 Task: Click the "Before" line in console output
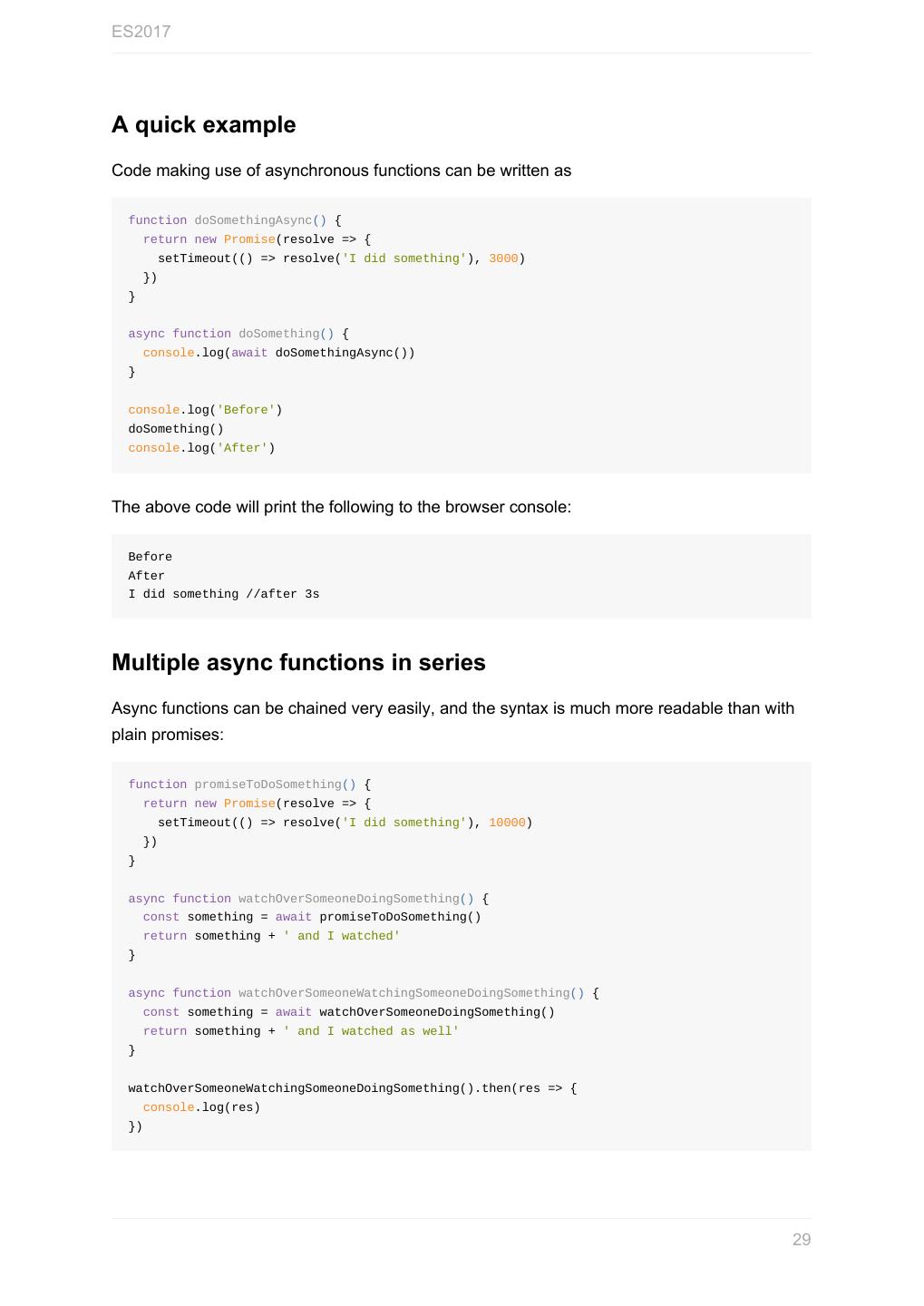point(150,557)
